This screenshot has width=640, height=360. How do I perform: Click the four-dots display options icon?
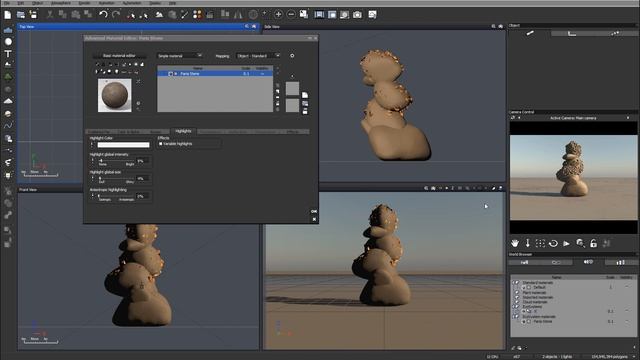(197, 15)
